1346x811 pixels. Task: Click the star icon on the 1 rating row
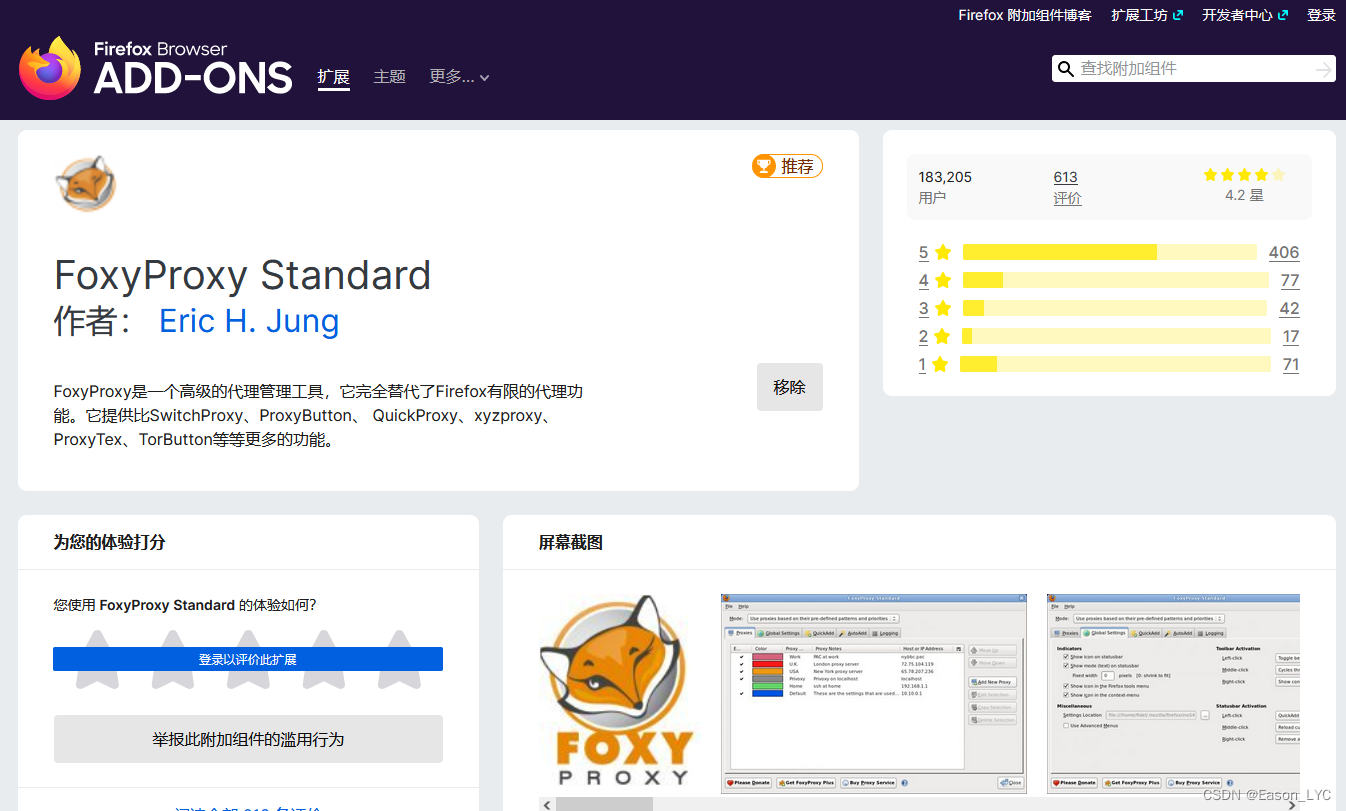pos(939,364)
